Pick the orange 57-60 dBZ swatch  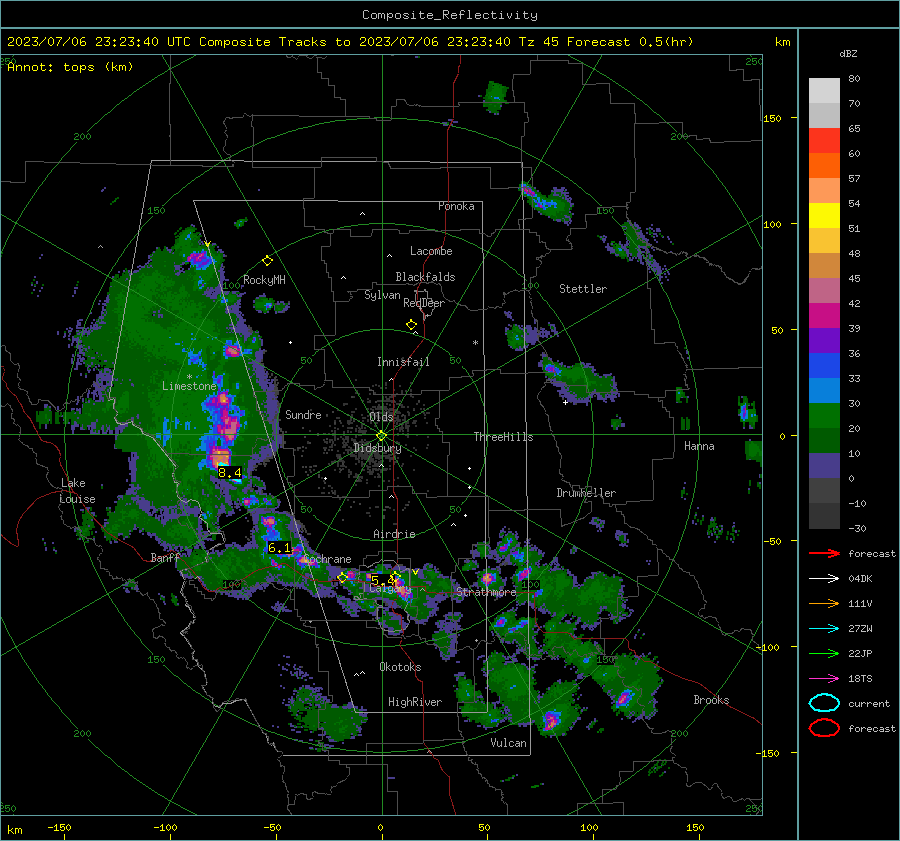pyautogui.click(x=824, y=165)
